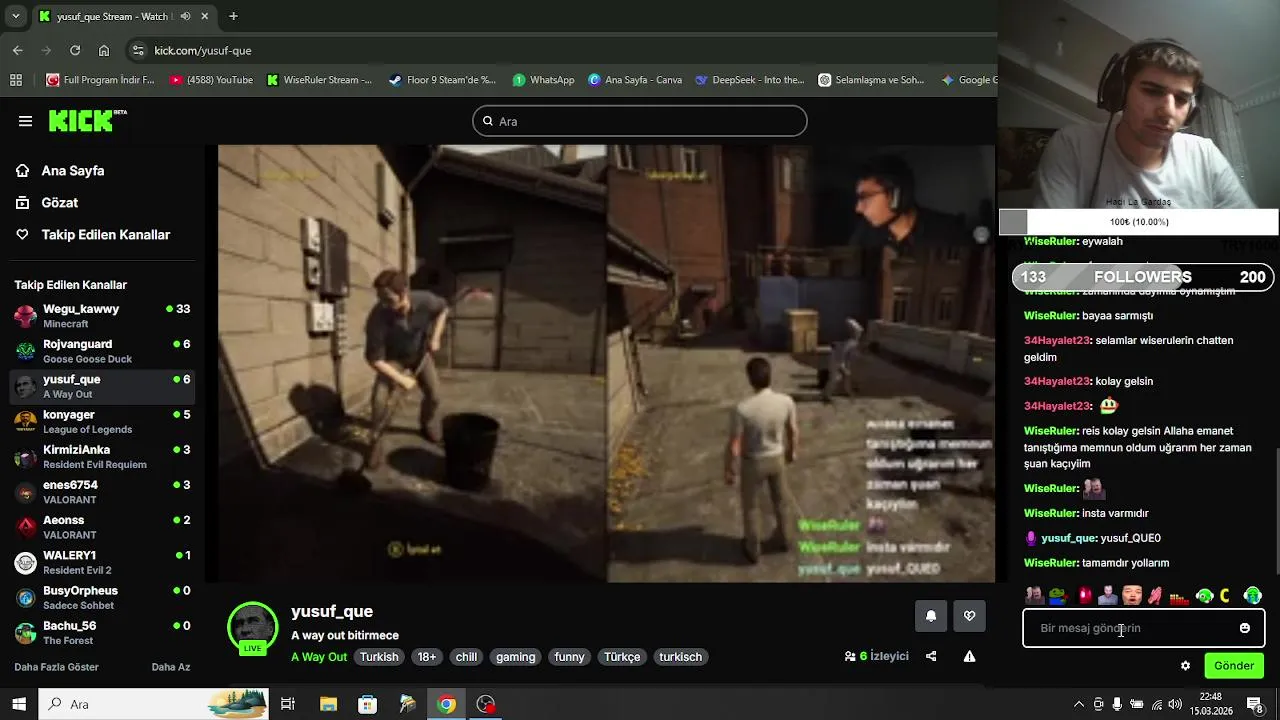Report the stream with warning triangle
The width and height of the screenshot is (1280, 720).
tap(969, 657)
